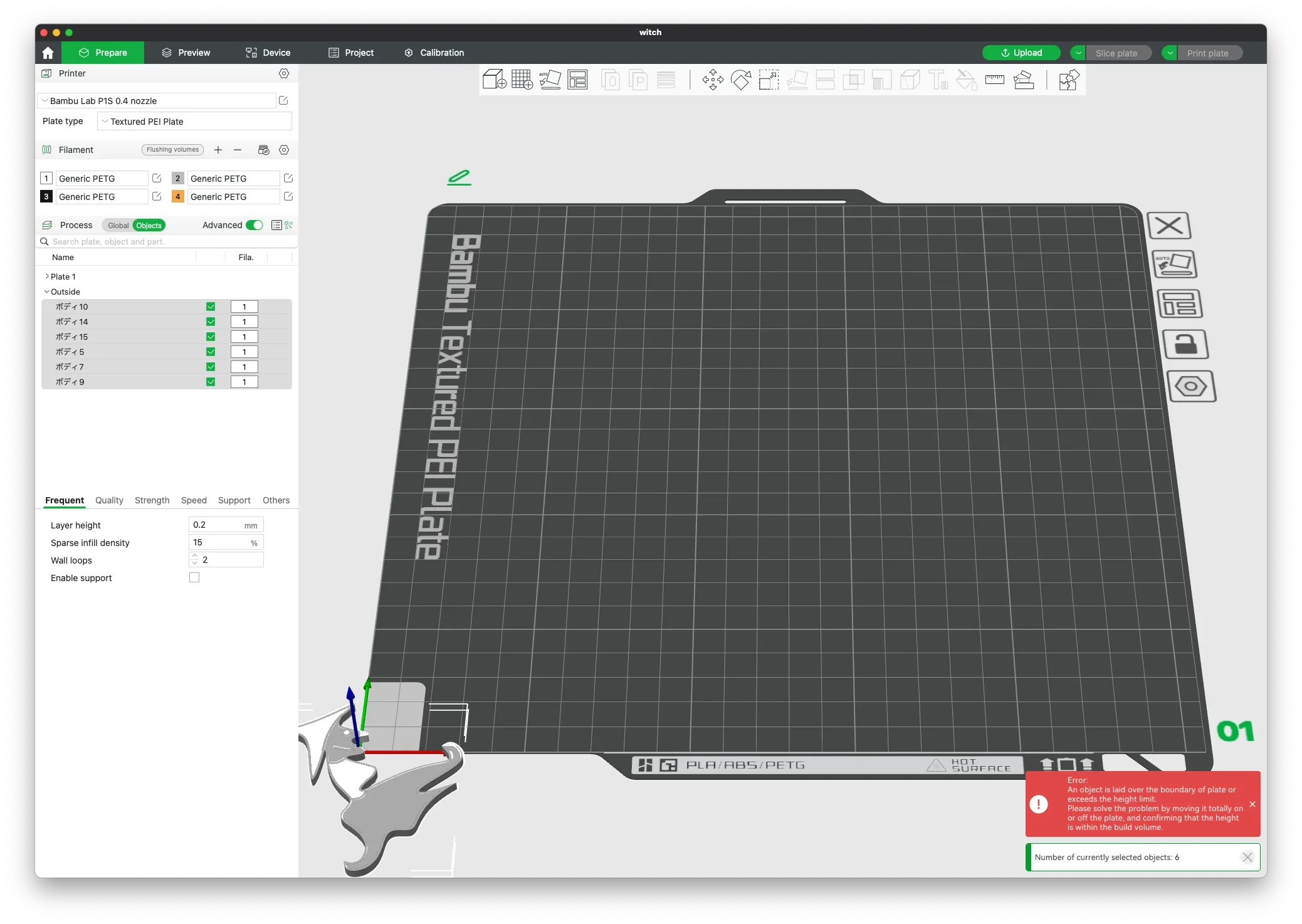This screenshot has width=1302, height=924.
Task: Click the Add model cube icon
Action: point(494,80)
